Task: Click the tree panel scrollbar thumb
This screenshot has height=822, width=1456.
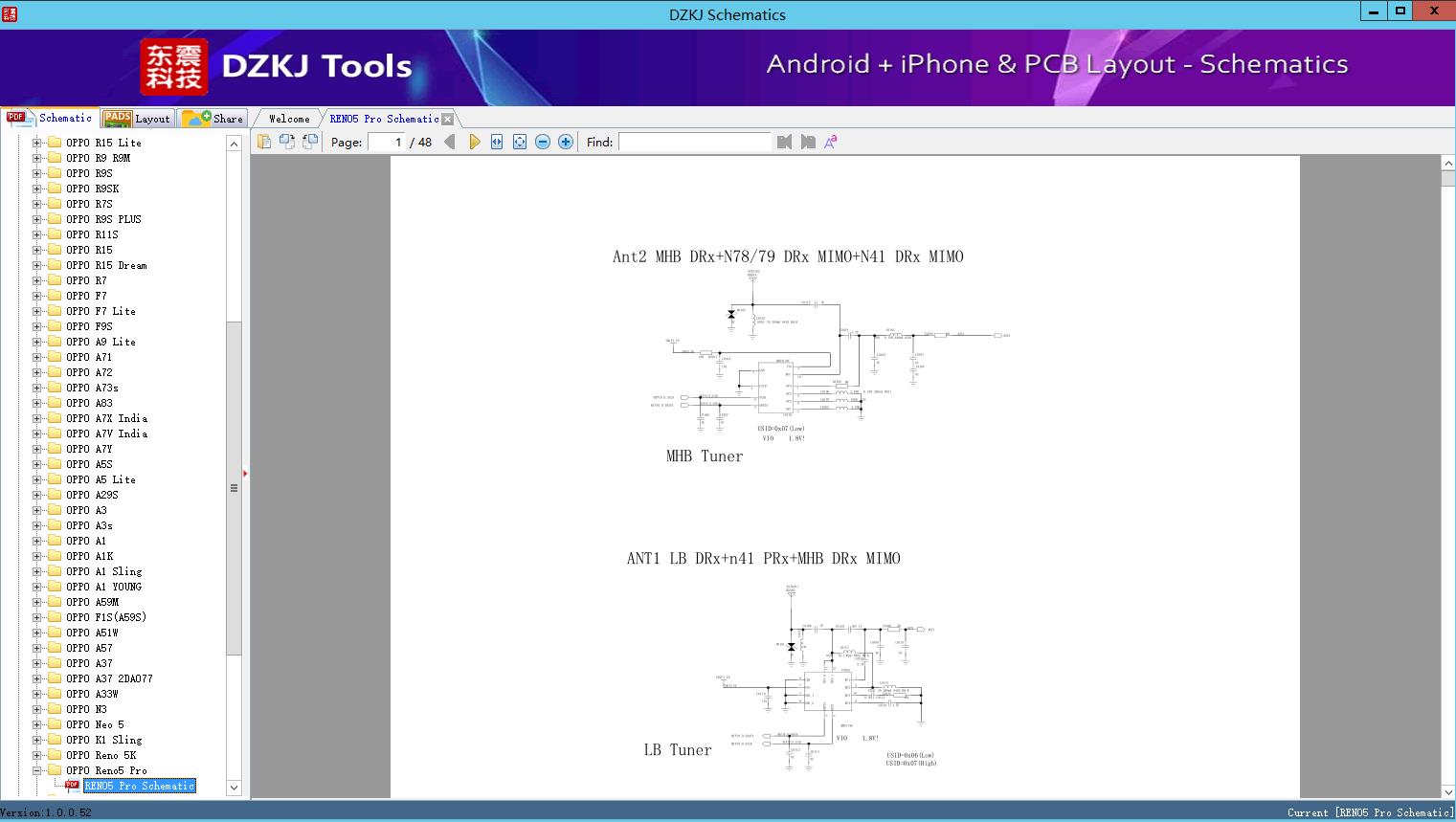Action: 234,488
